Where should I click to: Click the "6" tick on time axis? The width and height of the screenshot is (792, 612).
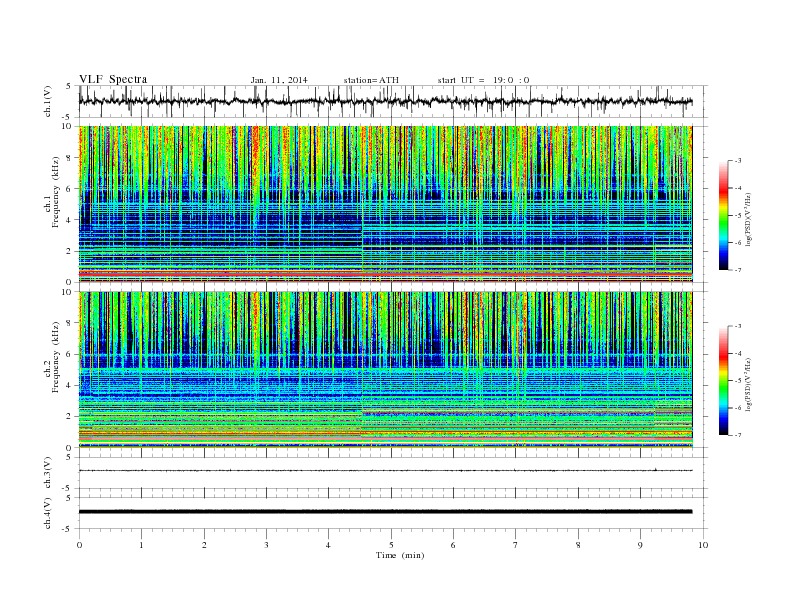pos(453,545)
